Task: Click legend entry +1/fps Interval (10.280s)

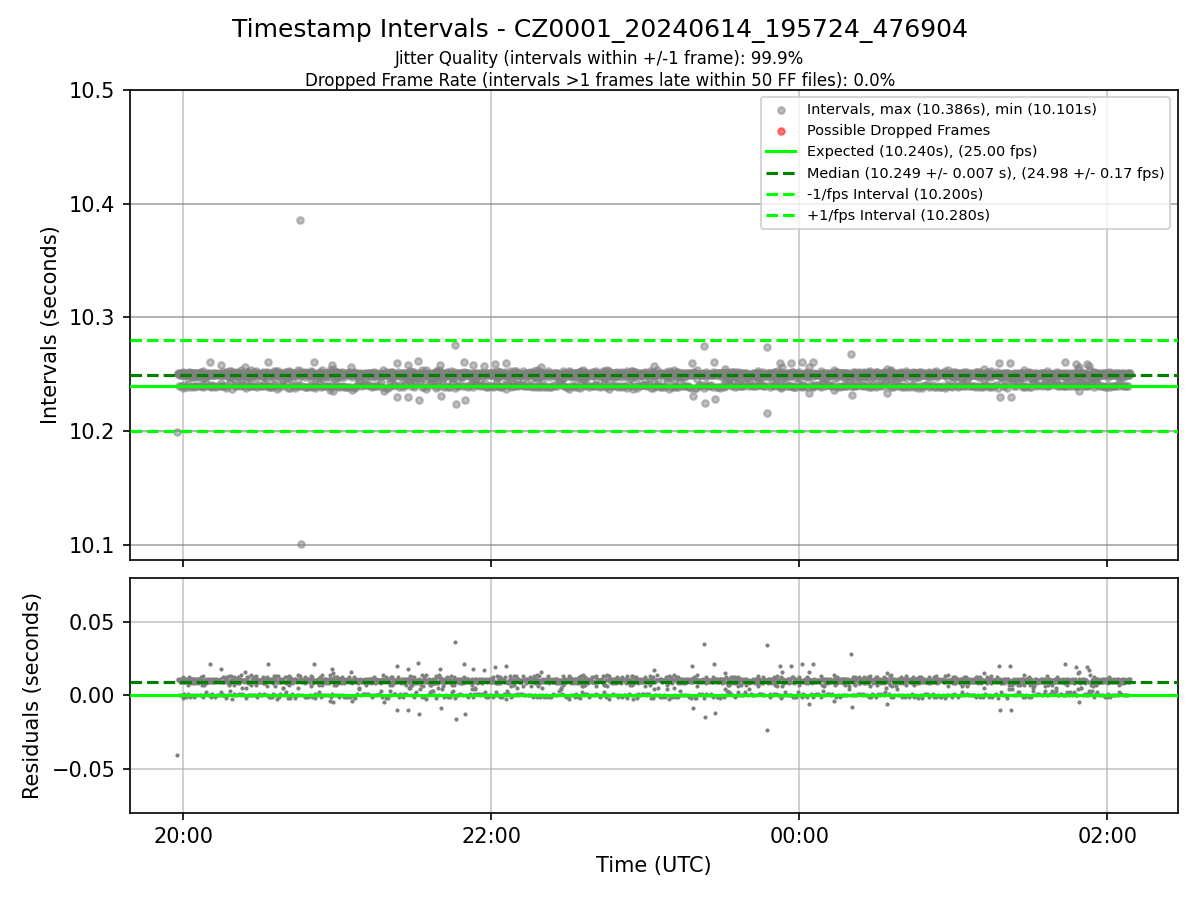Action: click(x=898, y=215)
